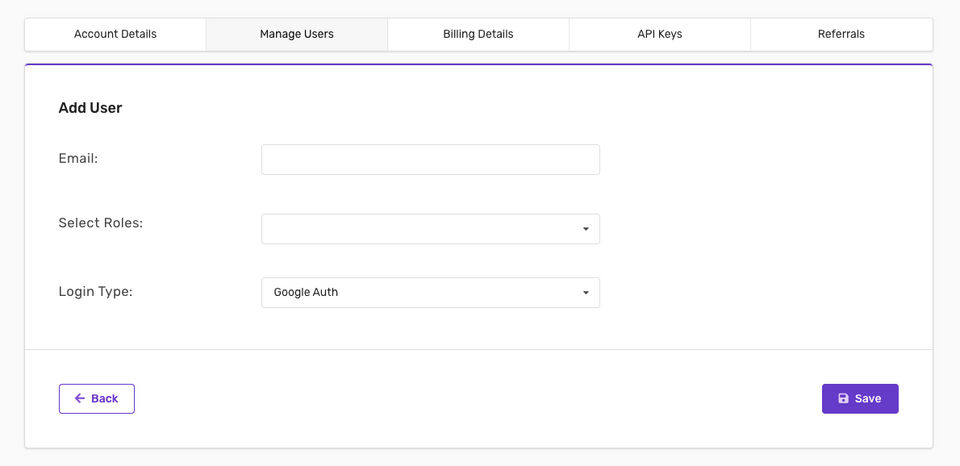Click the Add User heading
This screenshot has width=960, height=466.
tap(90, 108)
